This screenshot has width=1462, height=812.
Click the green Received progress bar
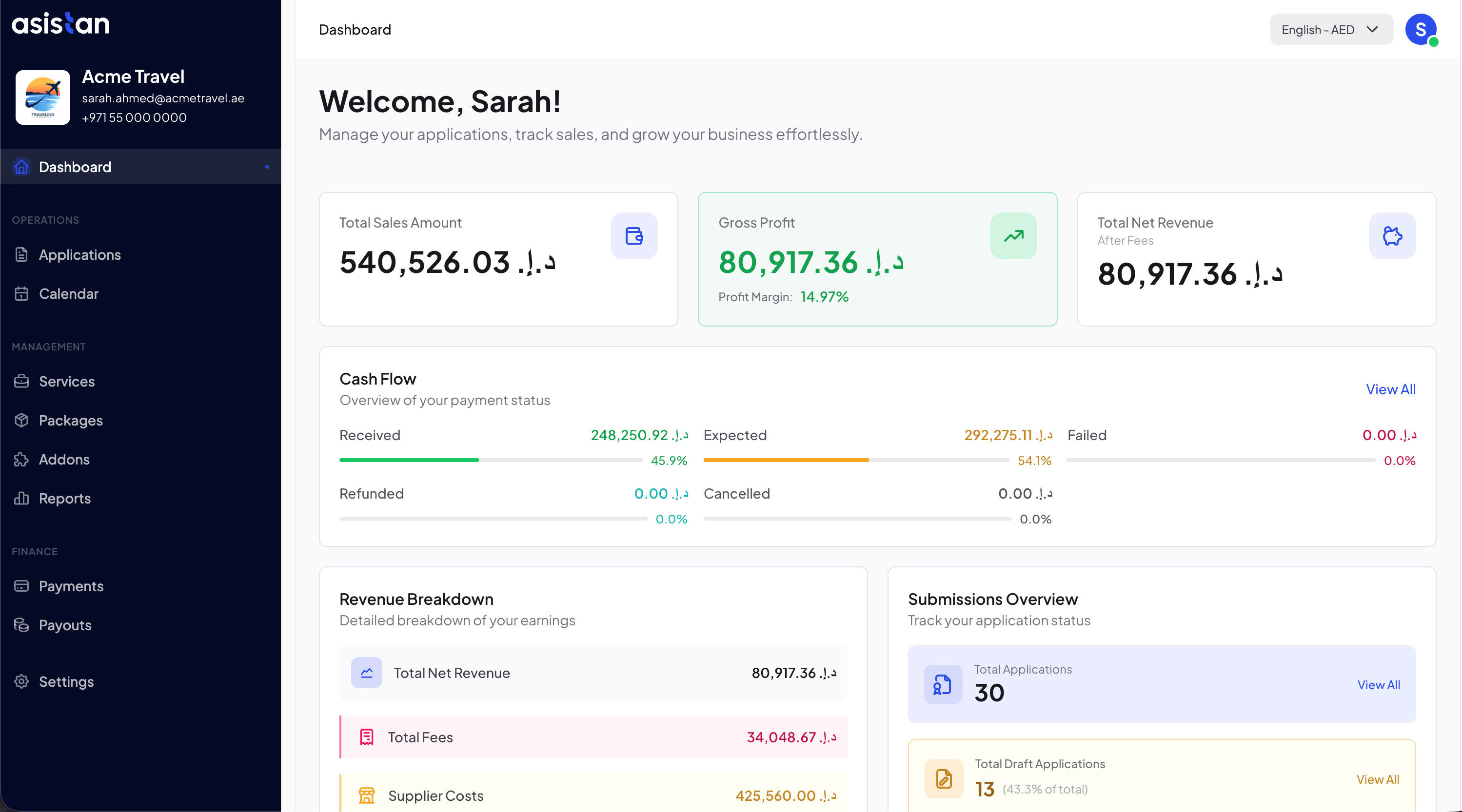point(409,460)
